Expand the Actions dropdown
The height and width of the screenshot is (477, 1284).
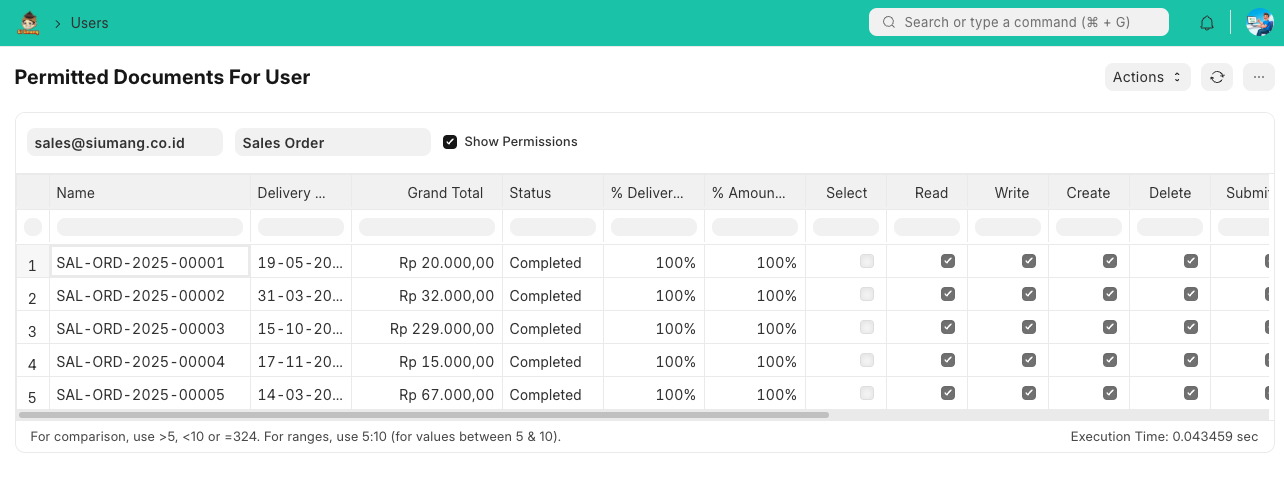pyautogui.click(x=1147, y=77)
